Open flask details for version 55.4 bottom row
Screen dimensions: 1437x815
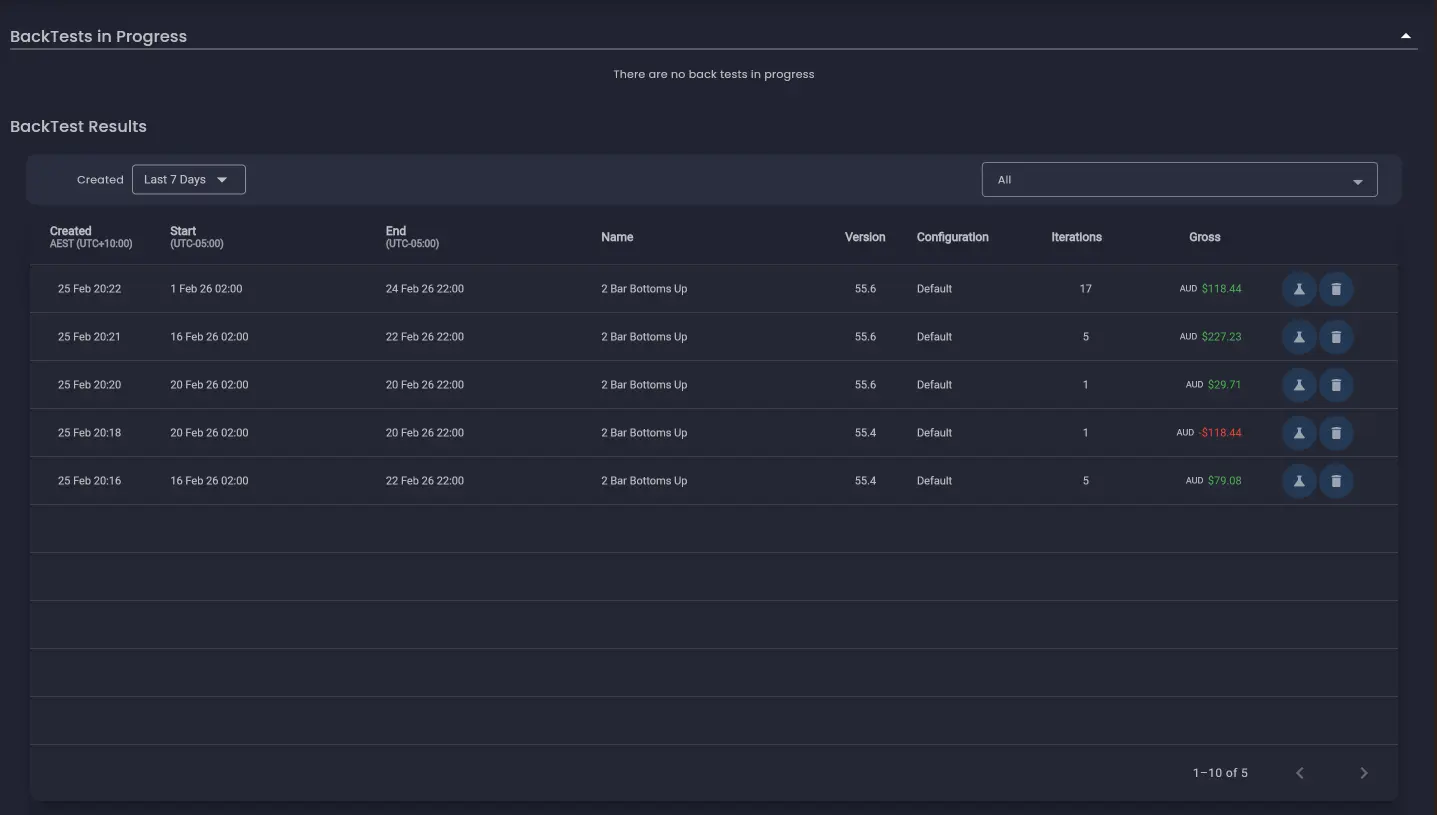[1298, 480]
